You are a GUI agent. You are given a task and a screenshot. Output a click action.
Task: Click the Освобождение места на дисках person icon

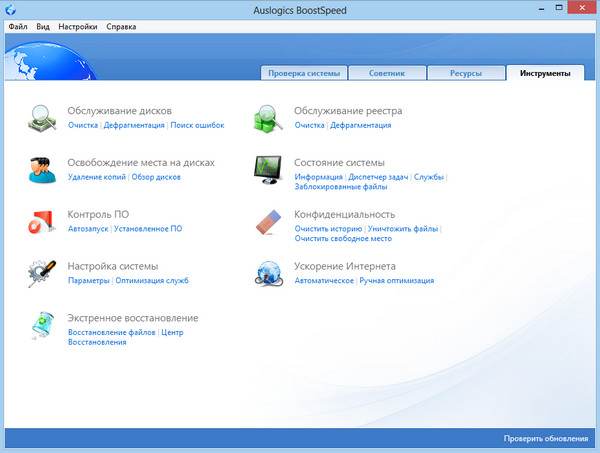(40, 170)
